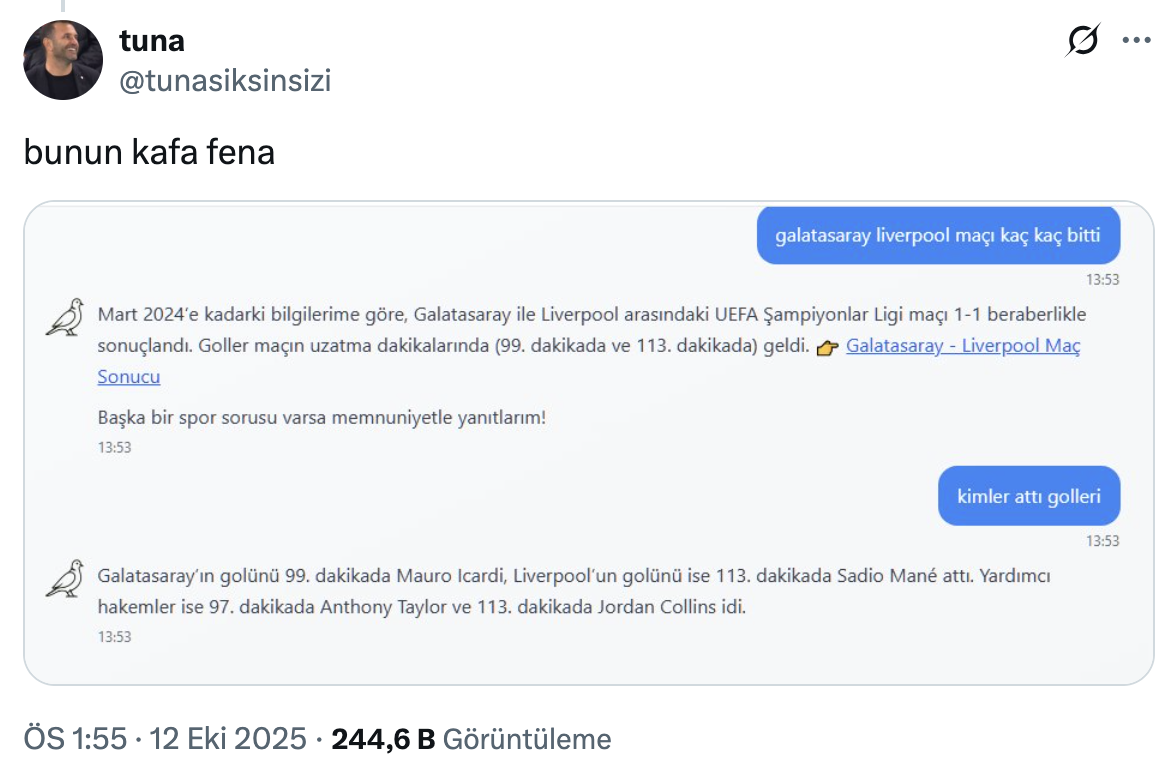
Task: Click the bird icon beside first reply
Action: pyautogui.click(x=65, y=316)
